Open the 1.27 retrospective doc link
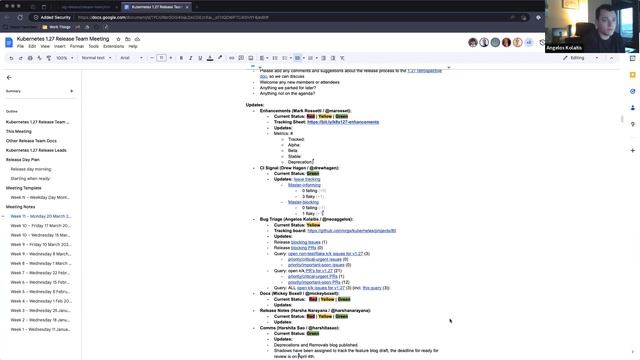Viewport: 640px width, 360px height. [x=424, y=71]
